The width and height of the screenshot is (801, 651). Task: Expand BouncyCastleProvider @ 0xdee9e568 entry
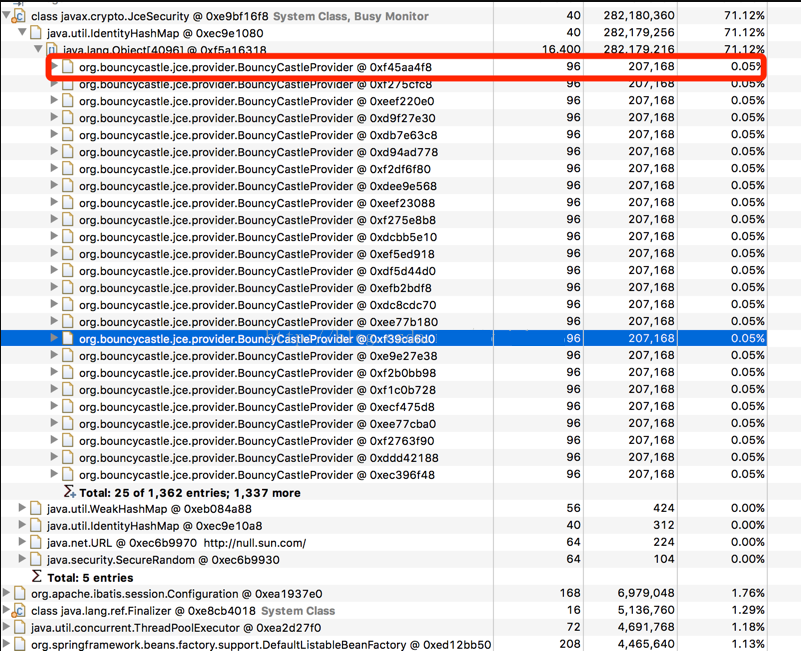(54, 185)
